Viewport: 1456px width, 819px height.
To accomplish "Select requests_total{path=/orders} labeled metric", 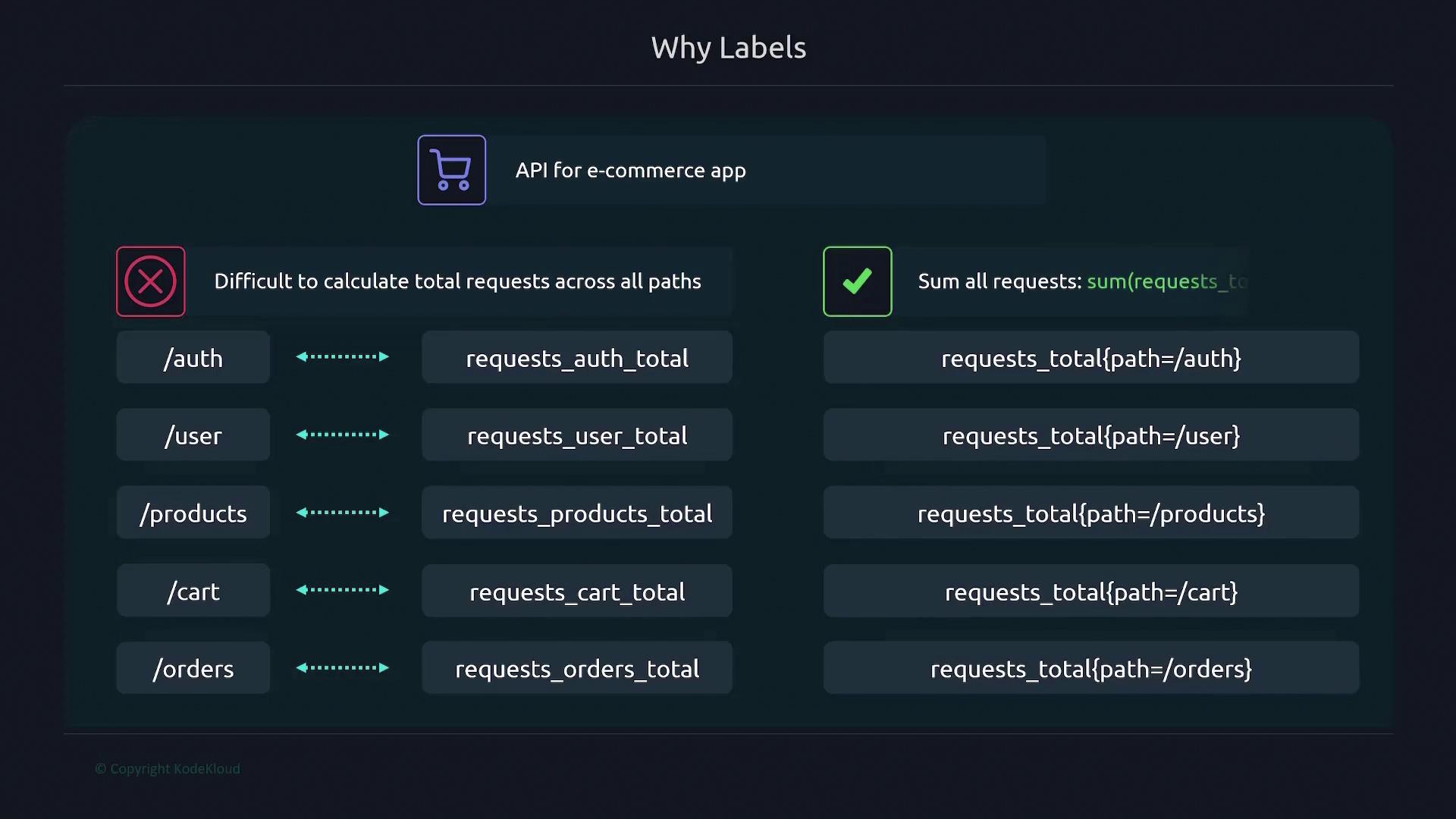I will (x=1090, y=669).
